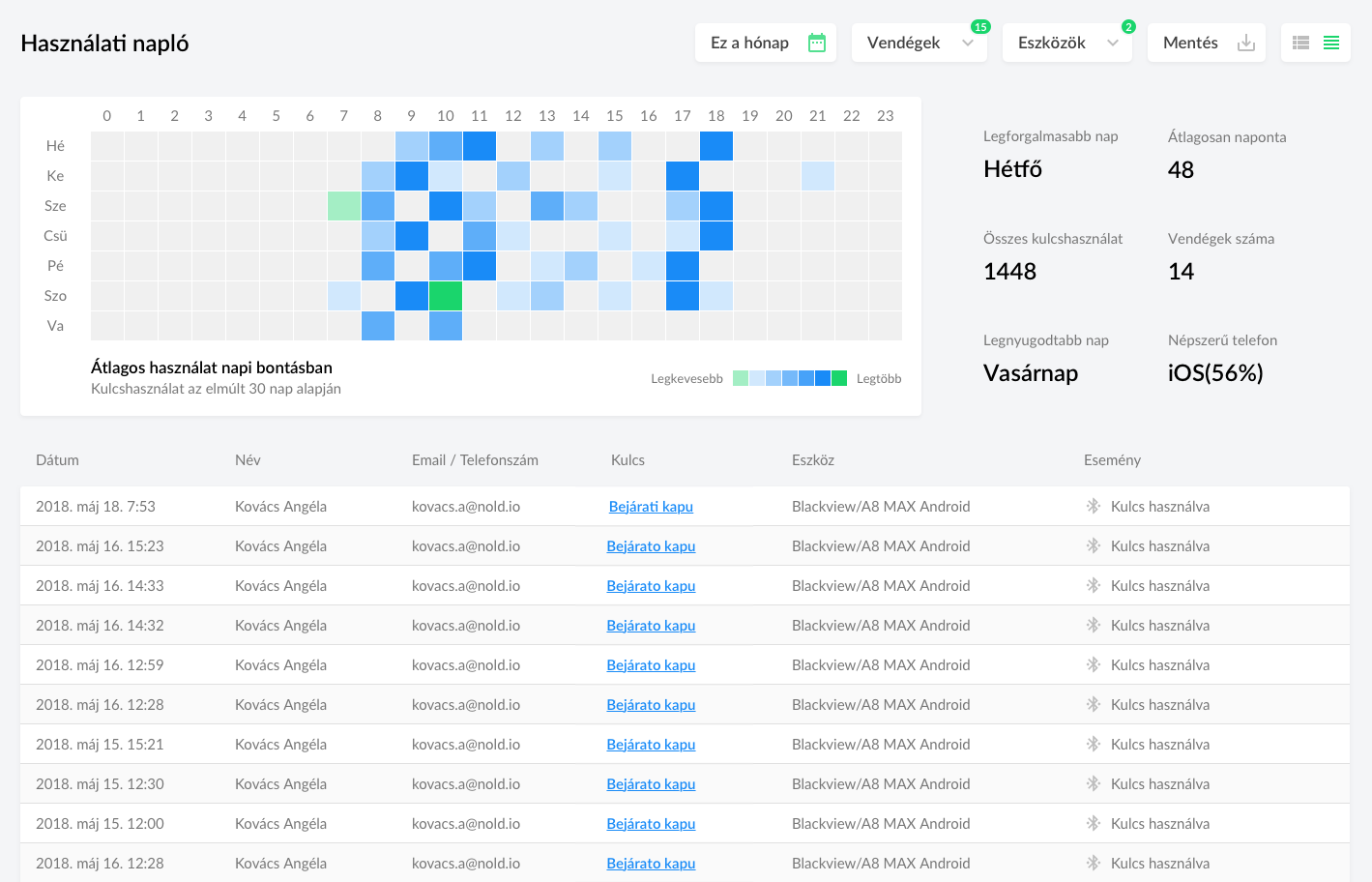Click the Esemény column header
The height and width of the screenshot is (882, 1372).
tap(1112, 460)
